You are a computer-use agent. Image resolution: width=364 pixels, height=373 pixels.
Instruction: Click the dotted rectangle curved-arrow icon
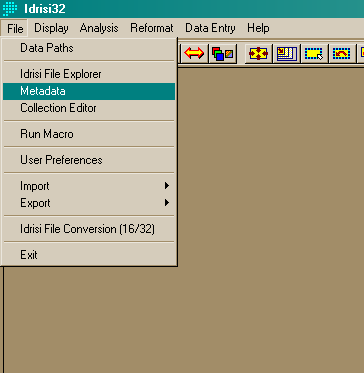[342, 53]
